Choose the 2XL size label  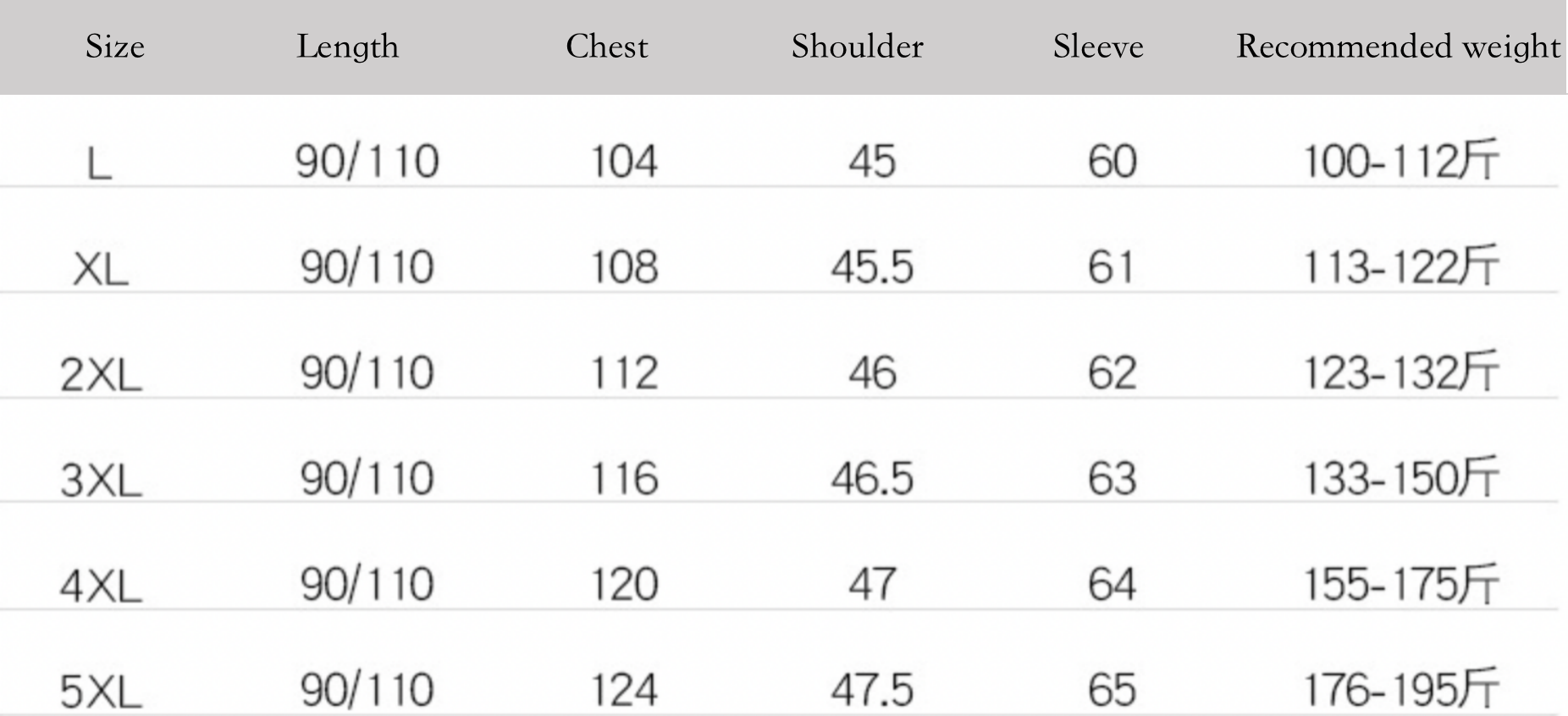(x=101, y=375)
